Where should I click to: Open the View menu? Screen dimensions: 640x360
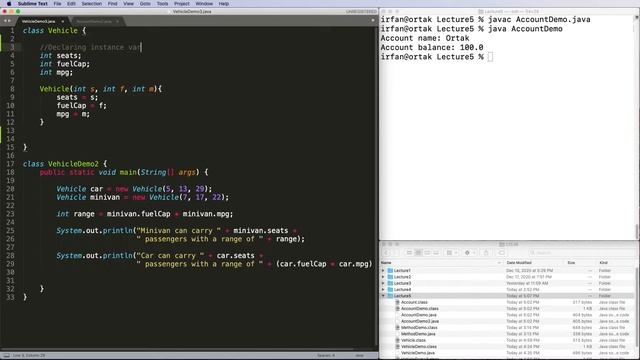(x=129, y=4)
